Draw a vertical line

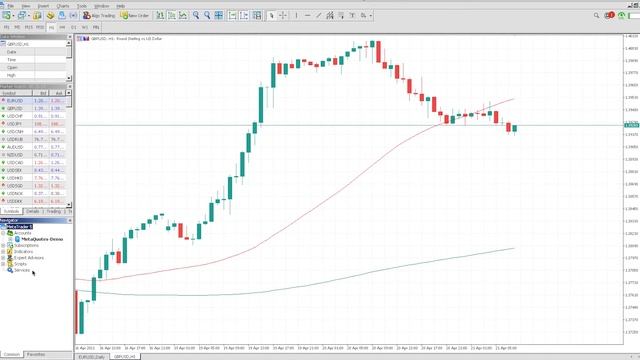[x=296, y=16]
